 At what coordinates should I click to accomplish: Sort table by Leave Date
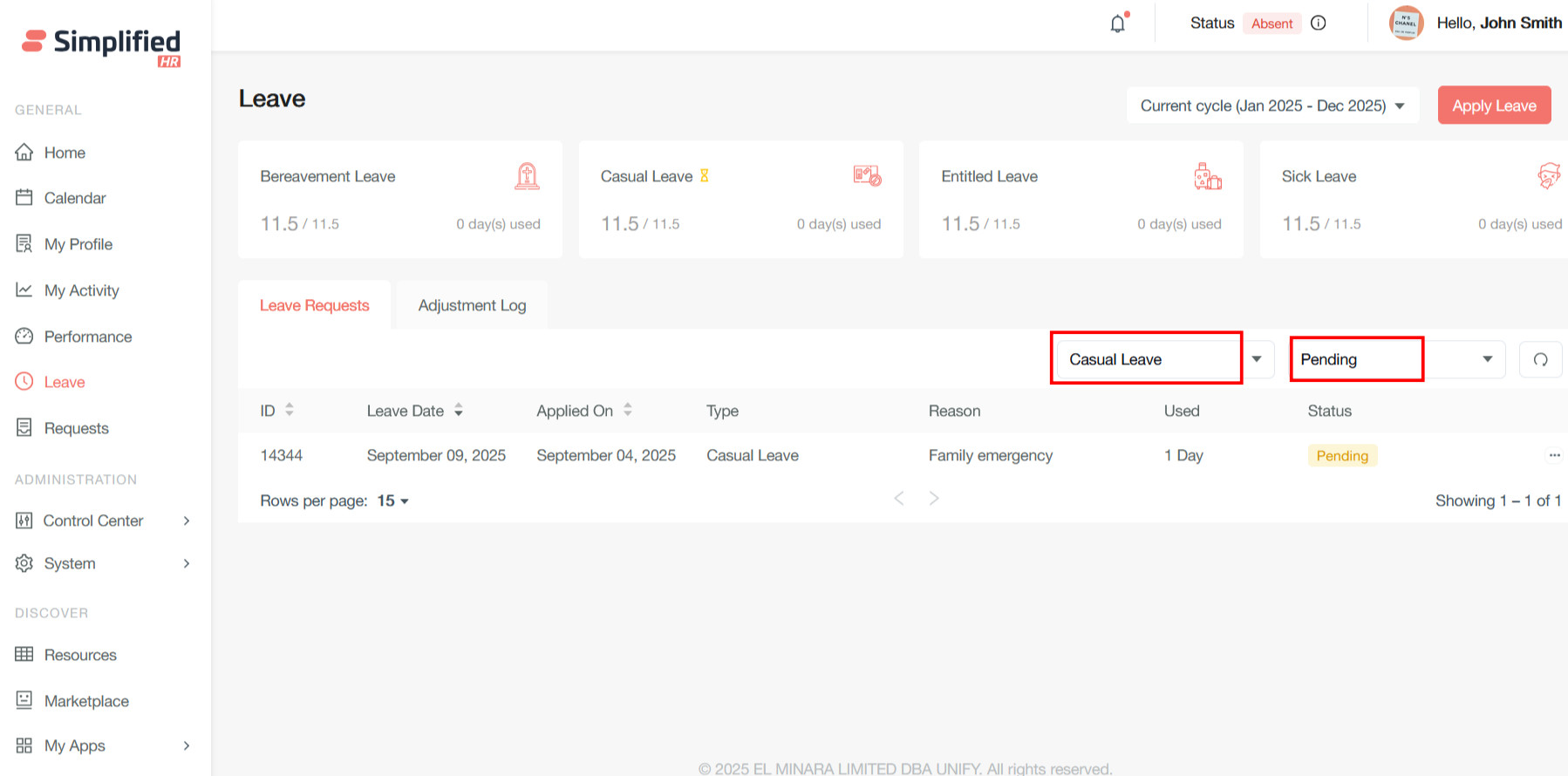pyautogui.click(x=459, y=410)
